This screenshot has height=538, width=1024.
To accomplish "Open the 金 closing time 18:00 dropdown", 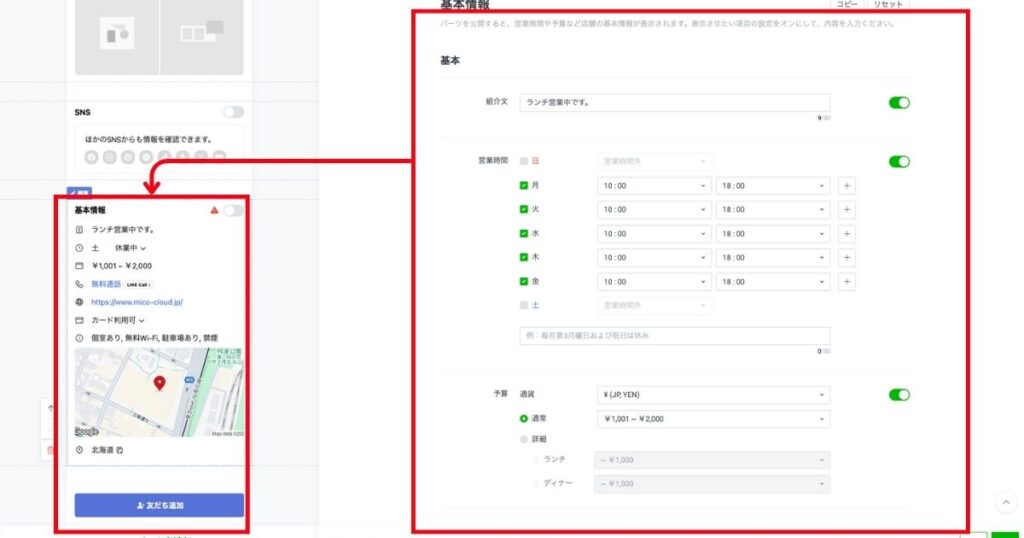I will click(773, 281).
